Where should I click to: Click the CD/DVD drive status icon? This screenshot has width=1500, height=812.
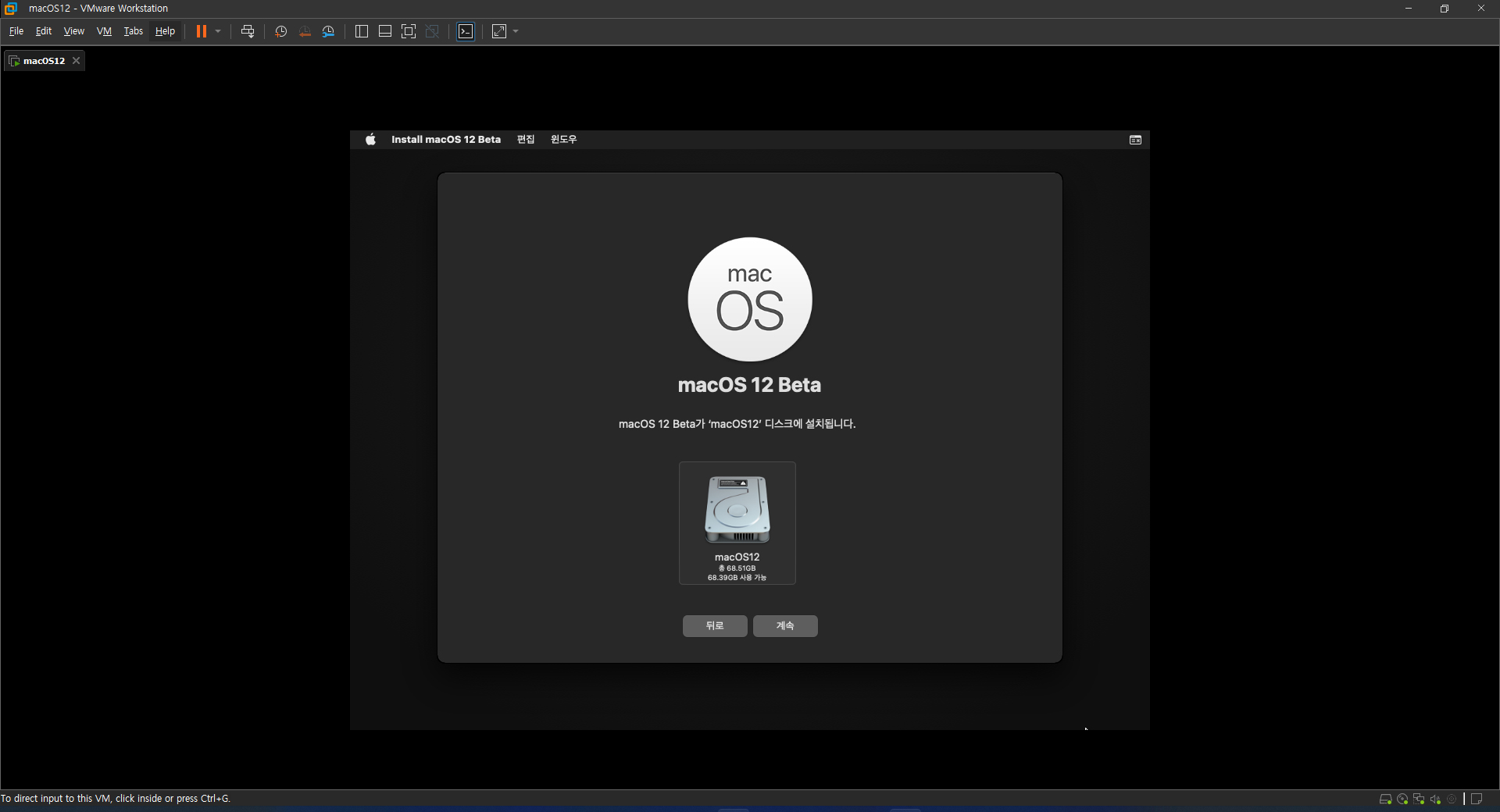(1402, 800)
